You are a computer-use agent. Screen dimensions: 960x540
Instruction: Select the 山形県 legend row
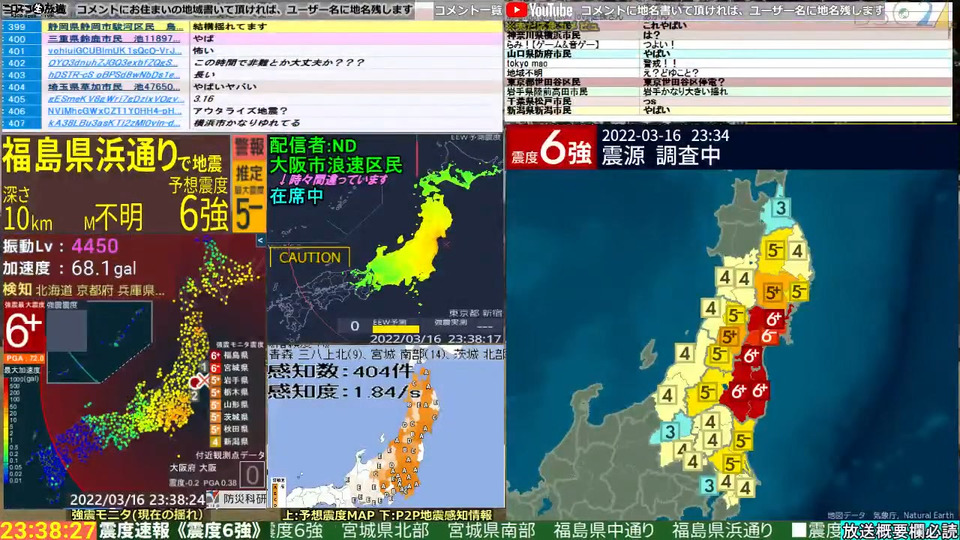tap(231, 404)
